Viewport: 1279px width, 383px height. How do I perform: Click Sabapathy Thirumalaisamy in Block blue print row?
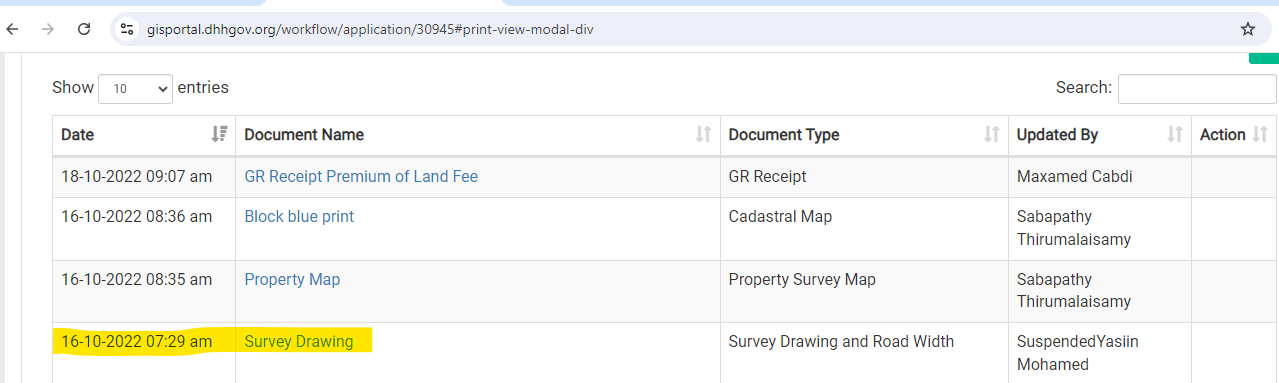pyautogui.click(x=1100, y=229)
